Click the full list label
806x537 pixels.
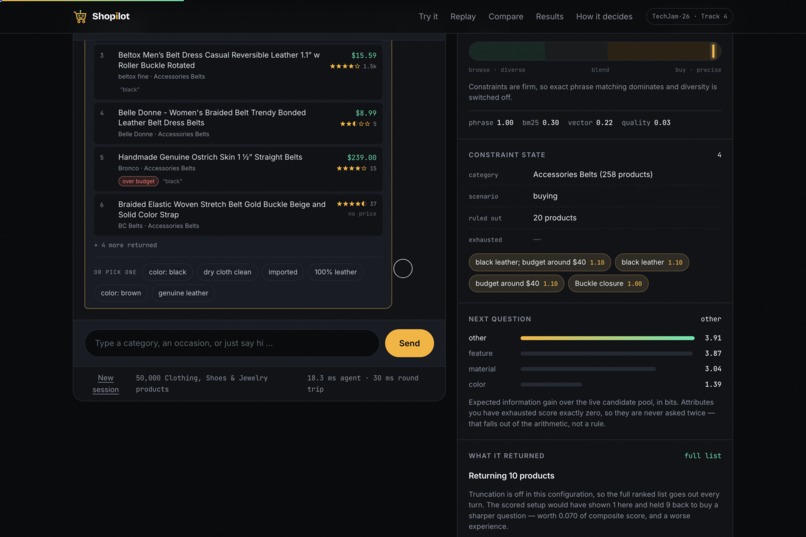click(703, 456)
